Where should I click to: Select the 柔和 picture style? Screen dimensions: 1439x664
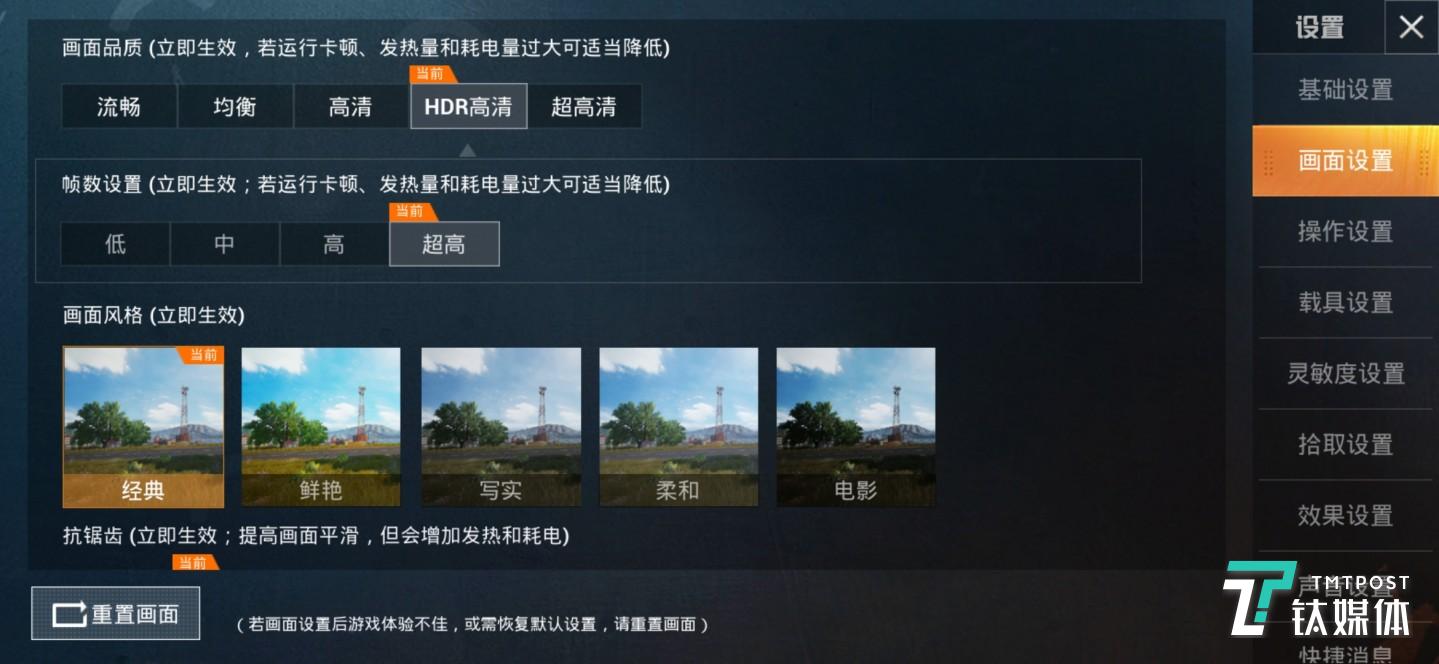pos(678,427)
